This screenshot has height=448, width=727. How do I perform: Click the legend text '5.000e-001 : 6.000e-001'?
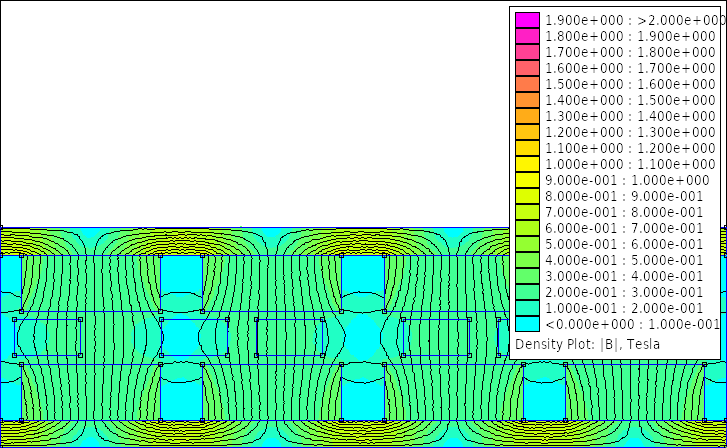624,244
